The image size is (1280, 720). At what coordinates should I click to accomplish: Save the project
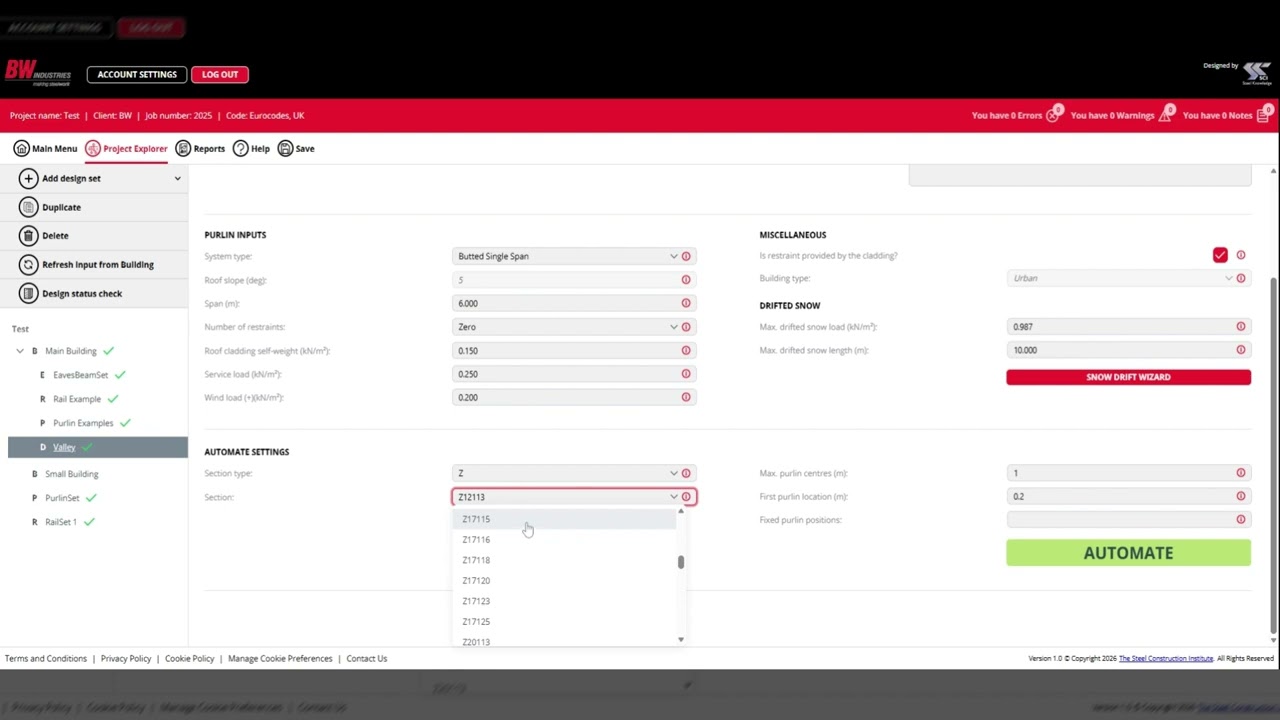[296, 148]
